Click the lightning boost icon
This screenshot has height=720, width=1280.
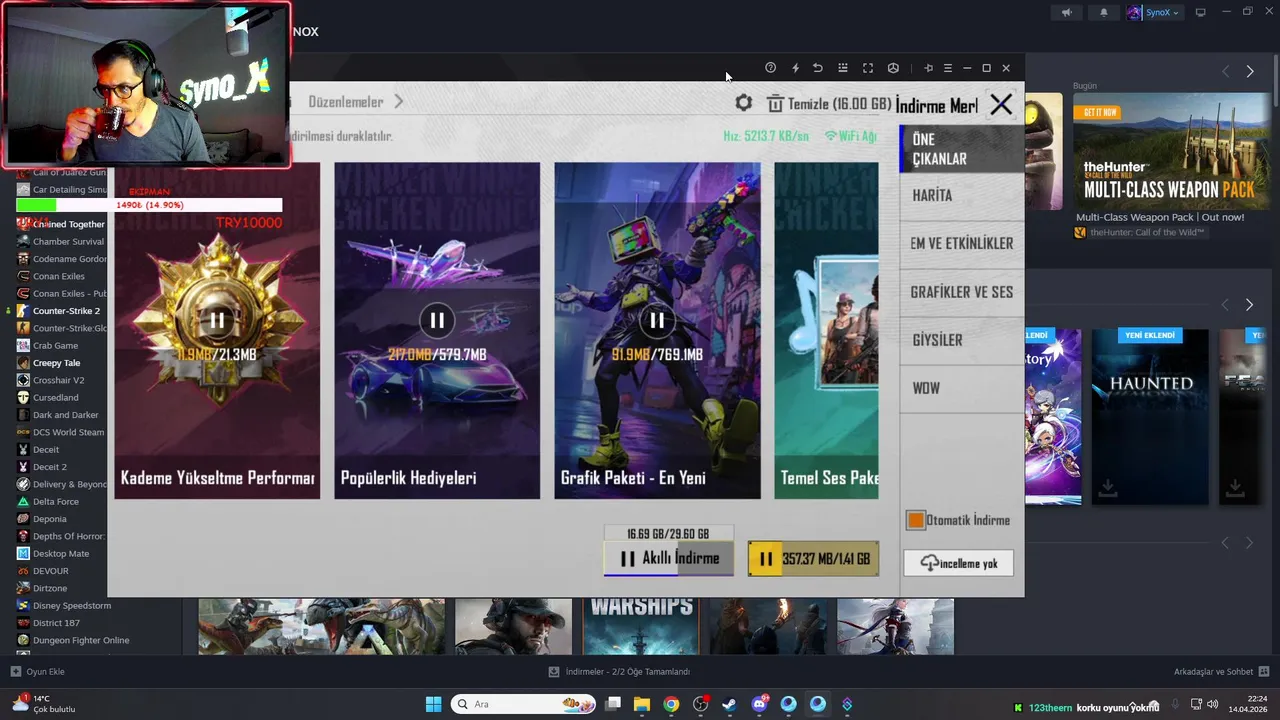coord(795,68)
